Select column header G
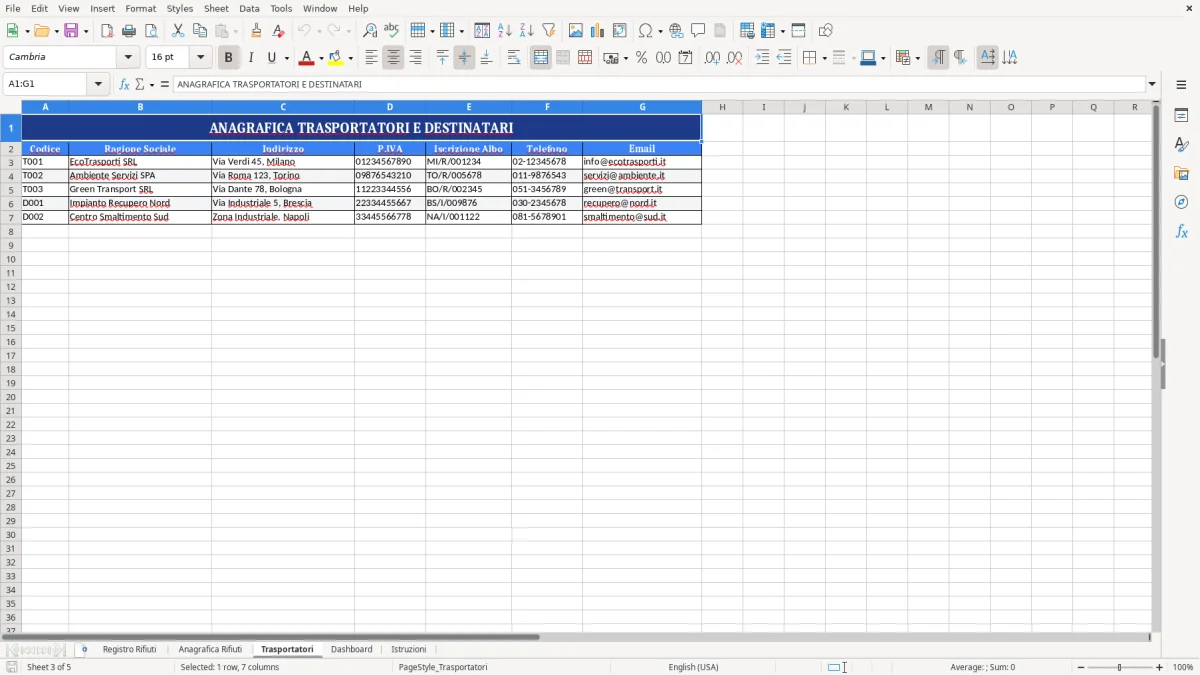 coord(642,107)
